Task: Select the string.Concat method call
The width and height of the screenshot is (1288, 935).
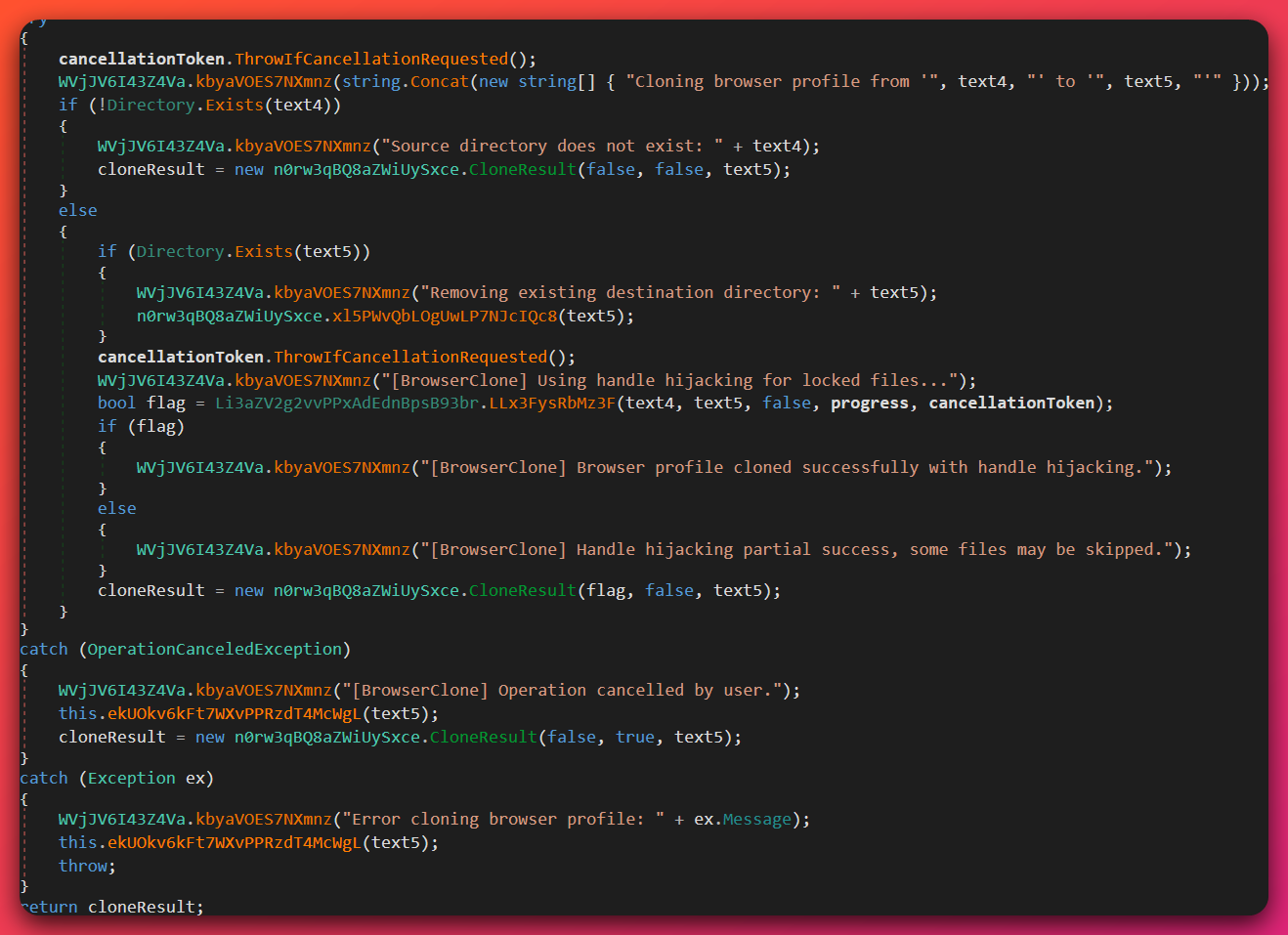Action: tap(406, 82)
